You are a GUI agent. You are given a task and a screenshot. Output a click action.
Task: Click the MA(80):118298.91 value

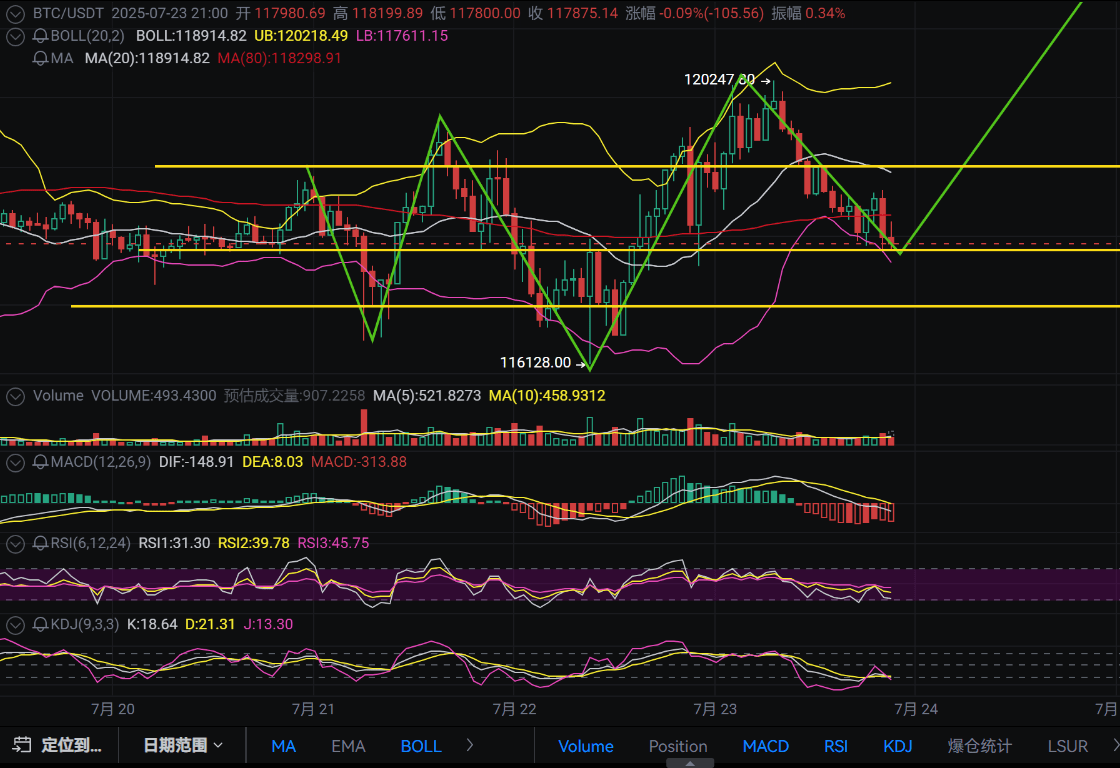pos(279,59)
